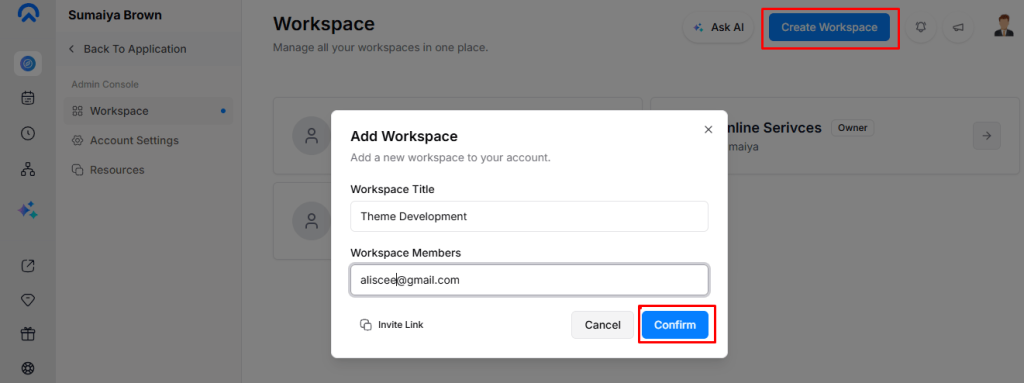Close the Add Workspace dialog with X
The image size is (1024, 383).
(x=708, y=129)
